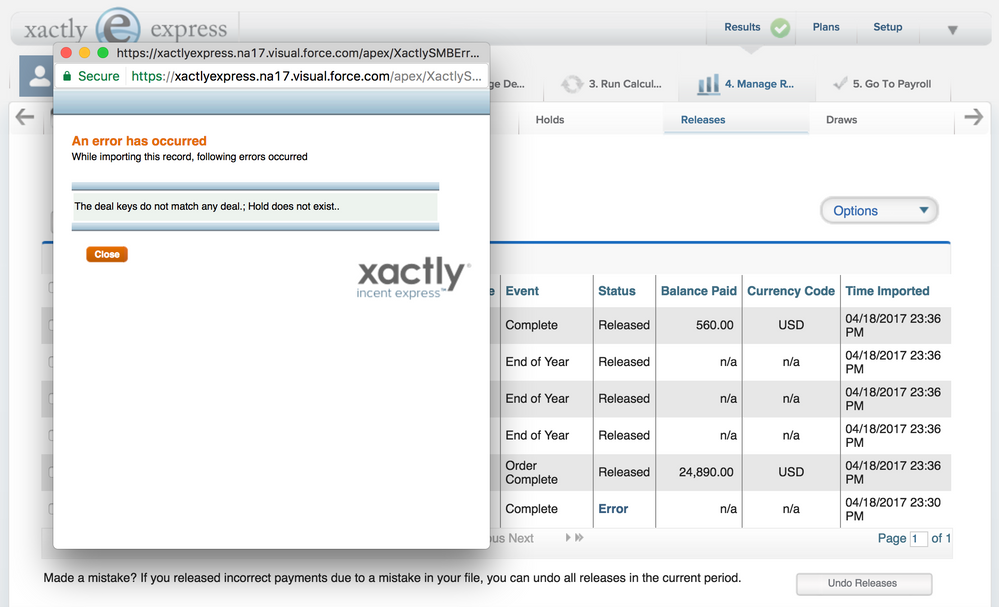Select the Holds tab
Viewport: 999px width, 607px height.
[550, 120]
